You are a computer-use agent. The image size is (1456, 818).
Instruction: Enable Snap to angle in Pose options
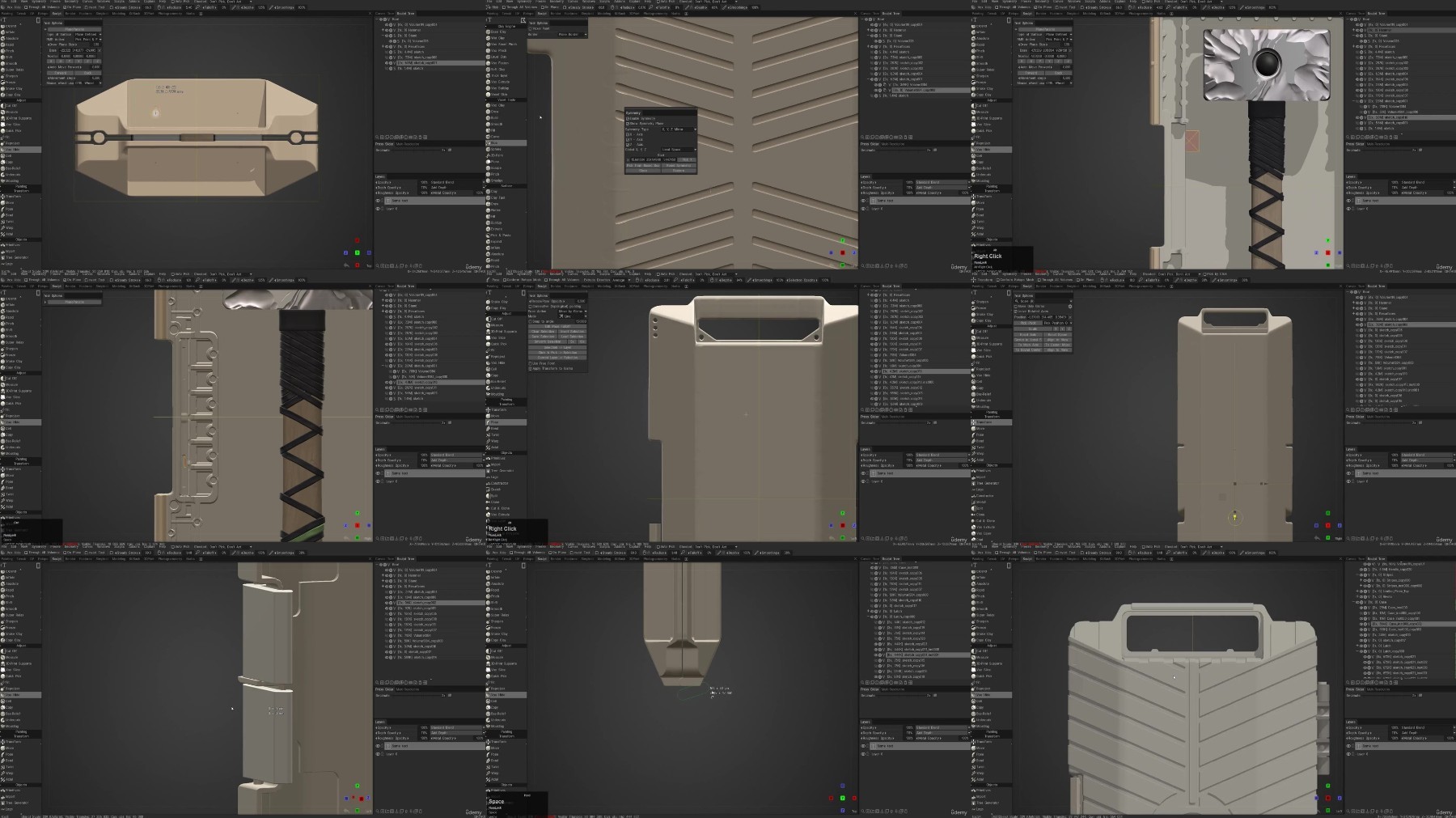530,321
